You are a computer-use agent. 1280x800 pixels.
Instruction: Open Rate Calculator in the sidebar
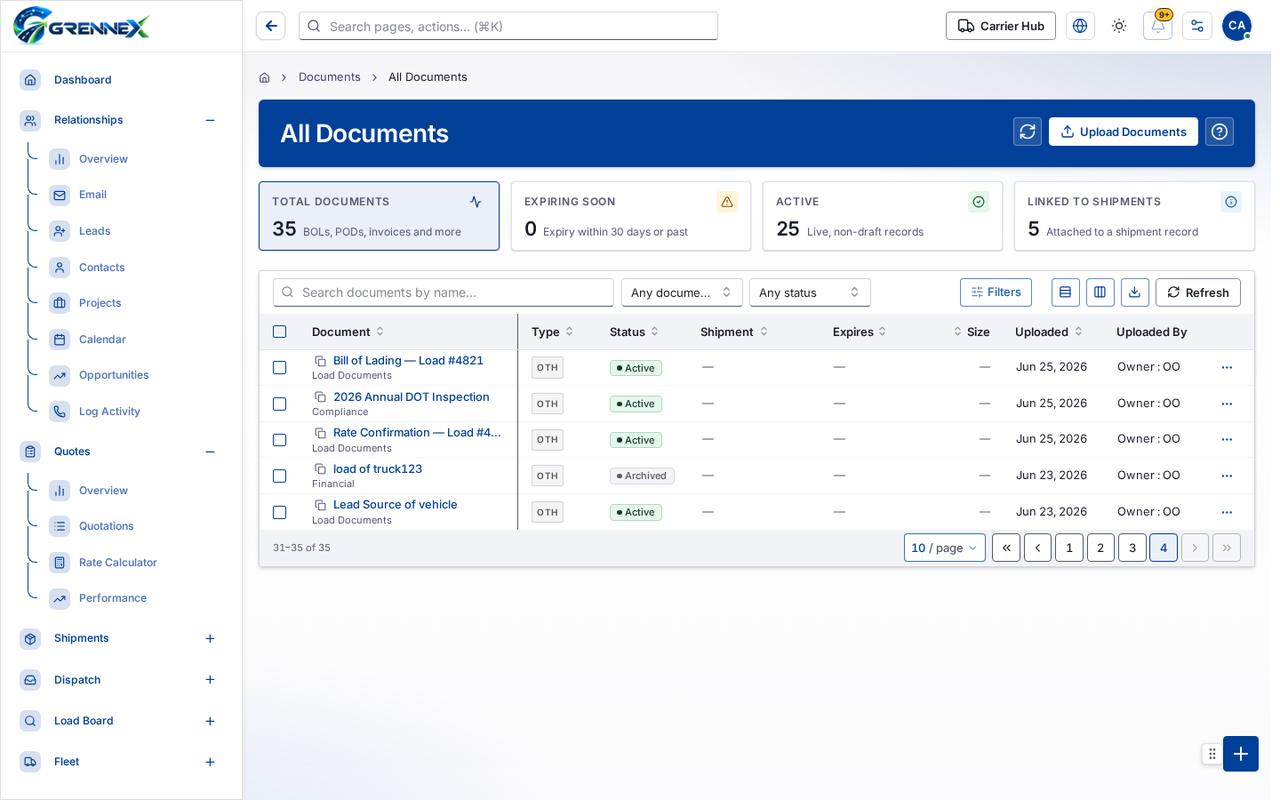click(118, 563)
